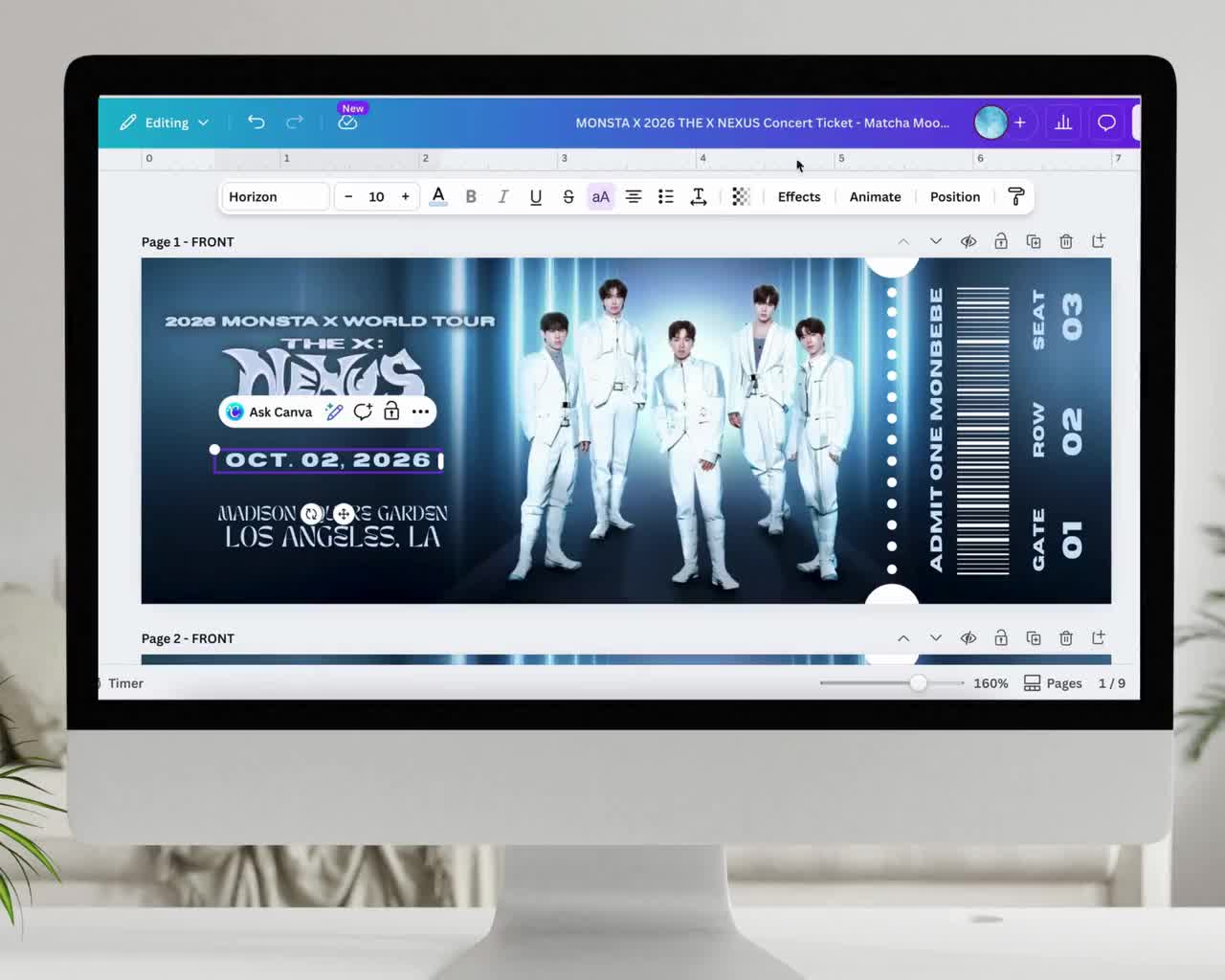Open the analytics chart icon

(1063, 122)
